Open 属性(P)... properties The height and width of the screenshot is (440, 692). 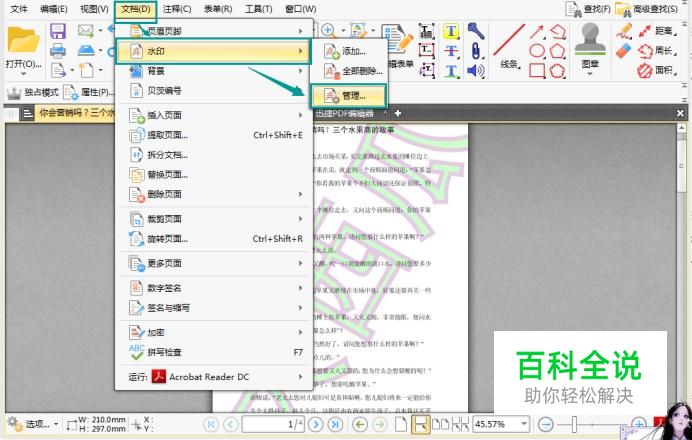click(x=89, y=92)
